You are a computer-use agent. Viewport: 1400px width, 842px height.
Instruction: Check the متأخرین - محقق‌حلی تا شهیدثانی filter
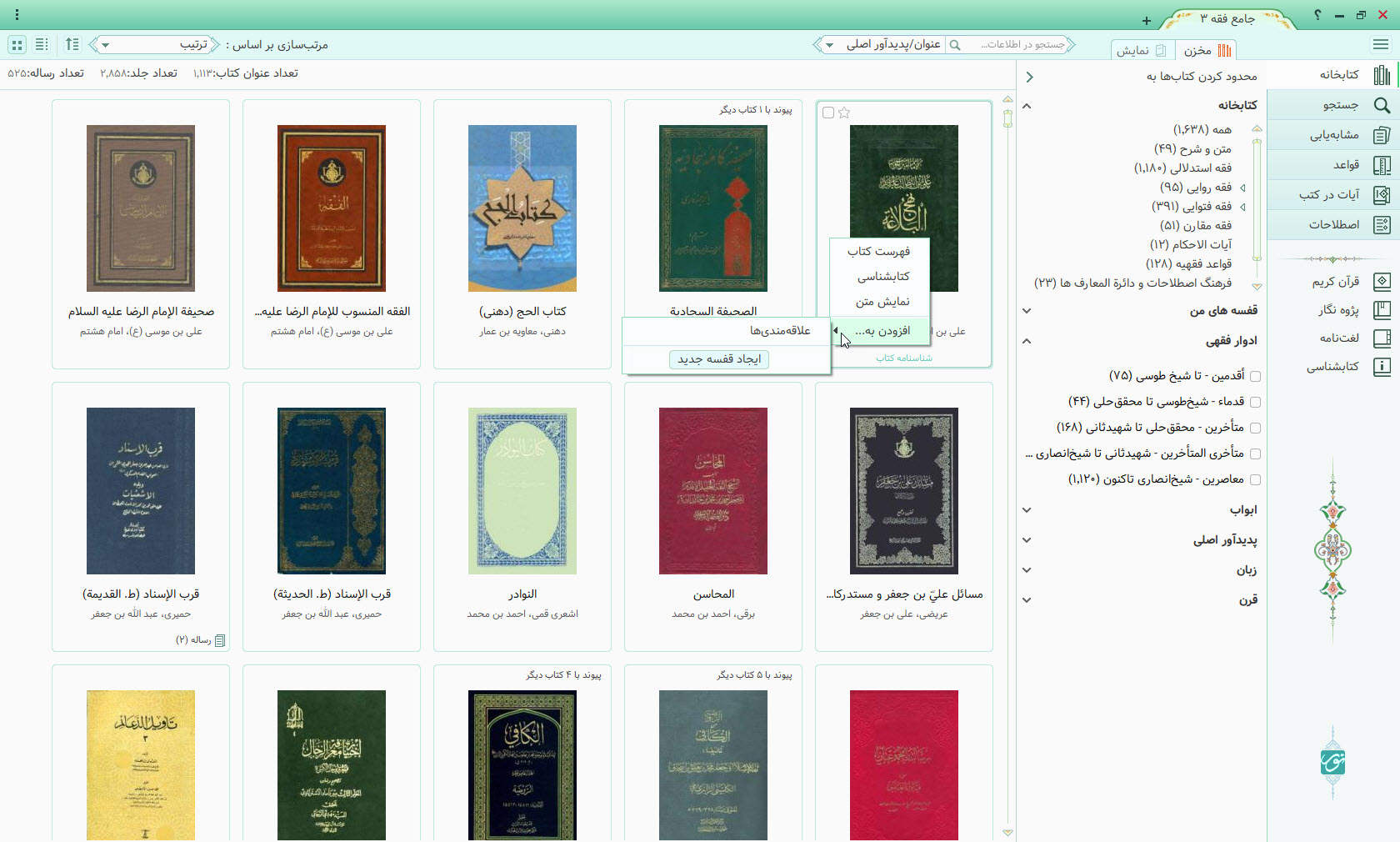[1255, 428]
